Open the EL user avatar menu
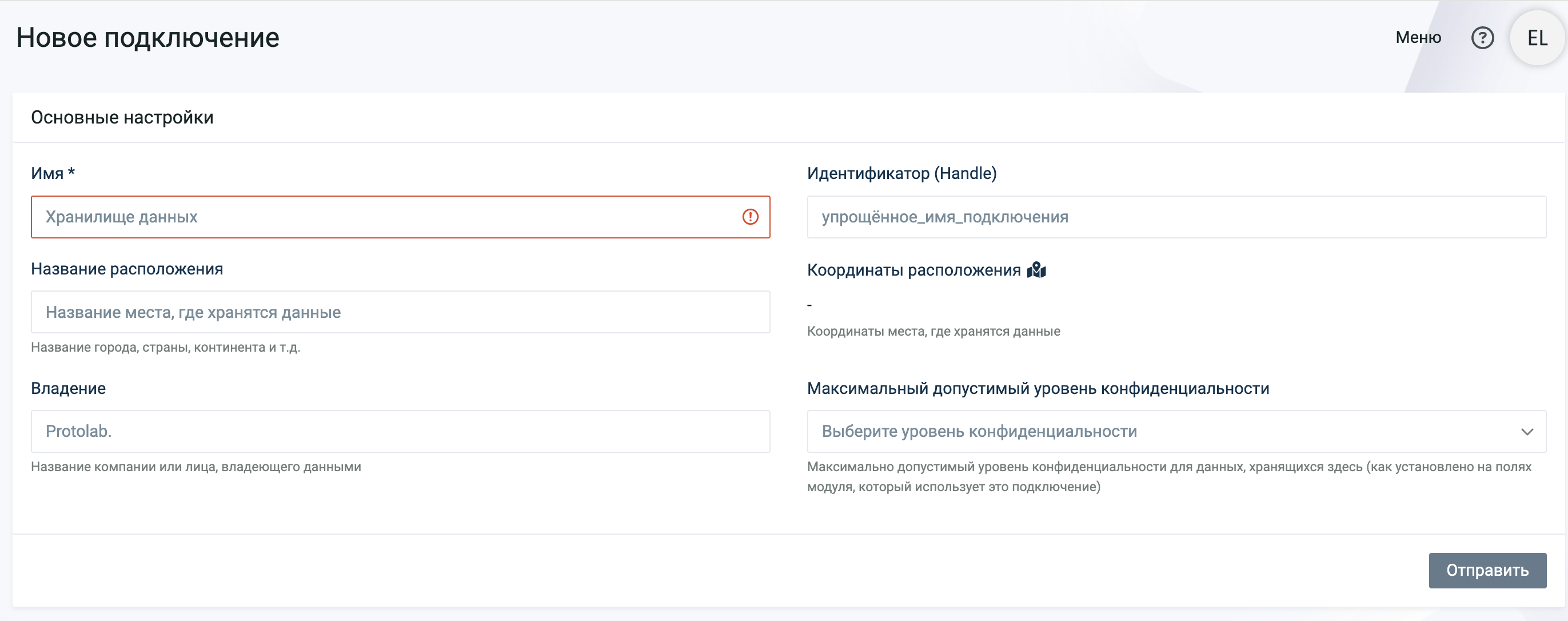The height and width of the screenshot is (621, 1568). coord(1537,38)
